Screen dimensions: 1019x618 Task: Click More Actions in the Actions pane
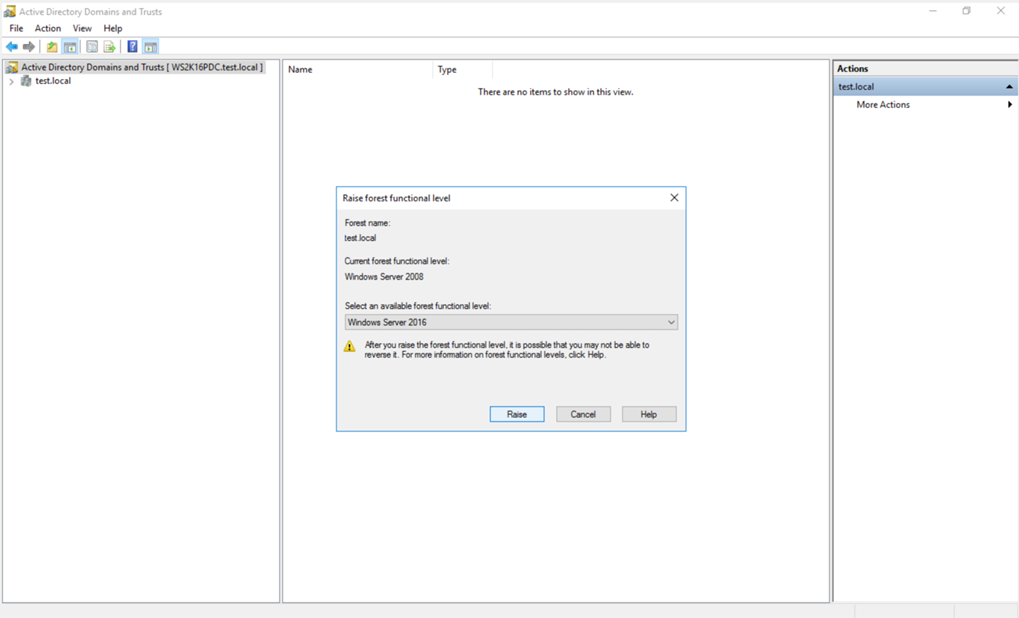coord(883,105)
